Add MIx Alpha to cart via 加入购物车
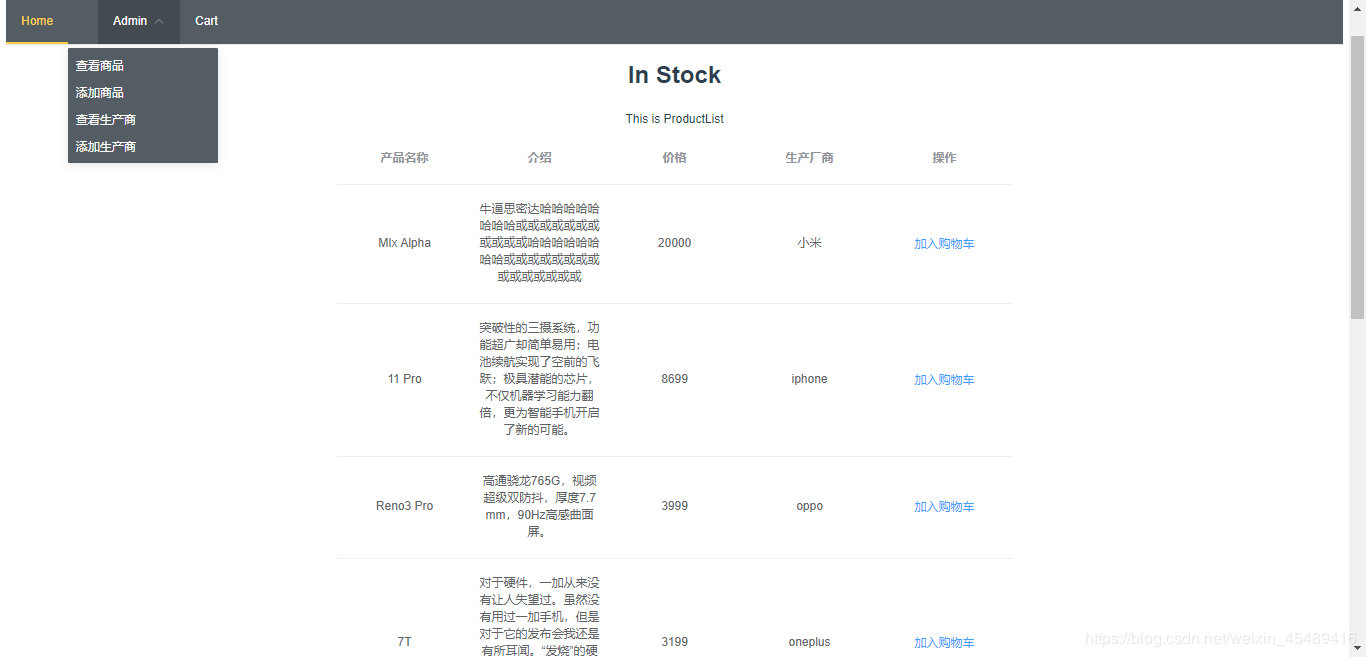The height and width of the screenshot is (657, 1366). pyautogui.click(x=944, y=244)
